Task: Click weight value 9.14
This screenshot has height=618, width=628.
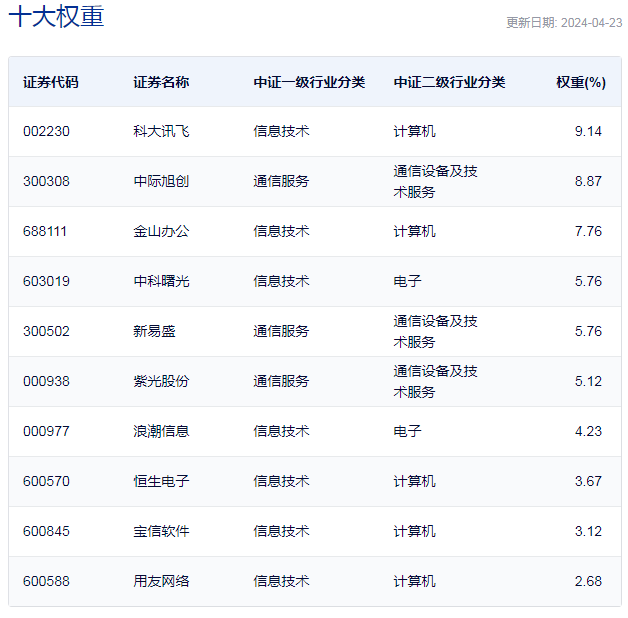Action: [588, 131]
